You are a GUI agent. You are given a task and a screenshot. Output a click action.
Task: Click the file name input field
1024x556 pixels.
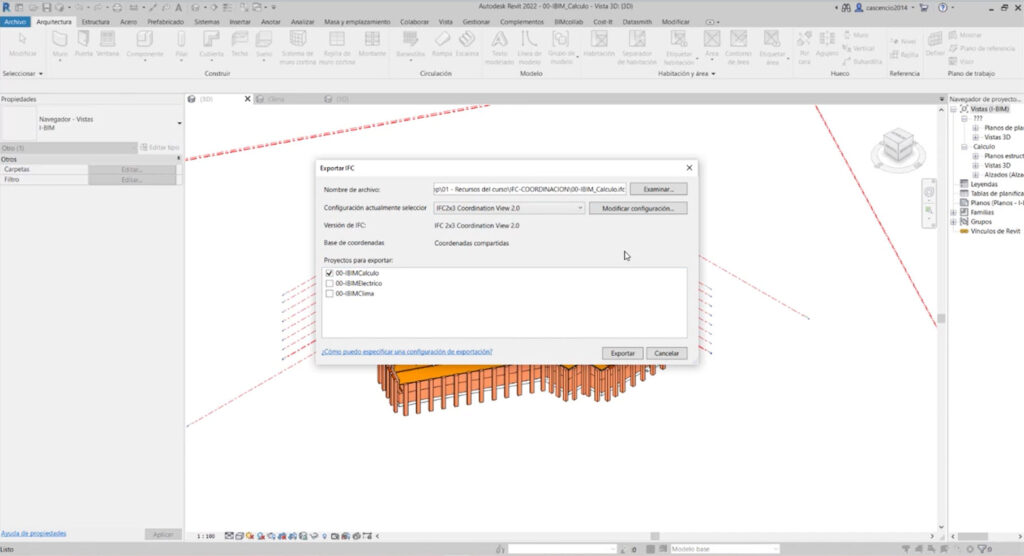[529, 189]
